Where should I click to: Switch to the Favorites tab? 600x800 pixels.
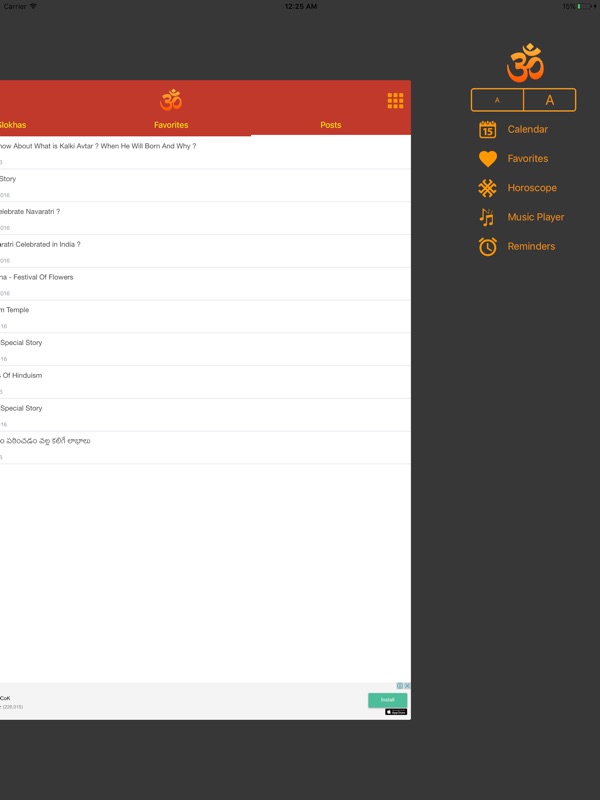tap(171, 125)
